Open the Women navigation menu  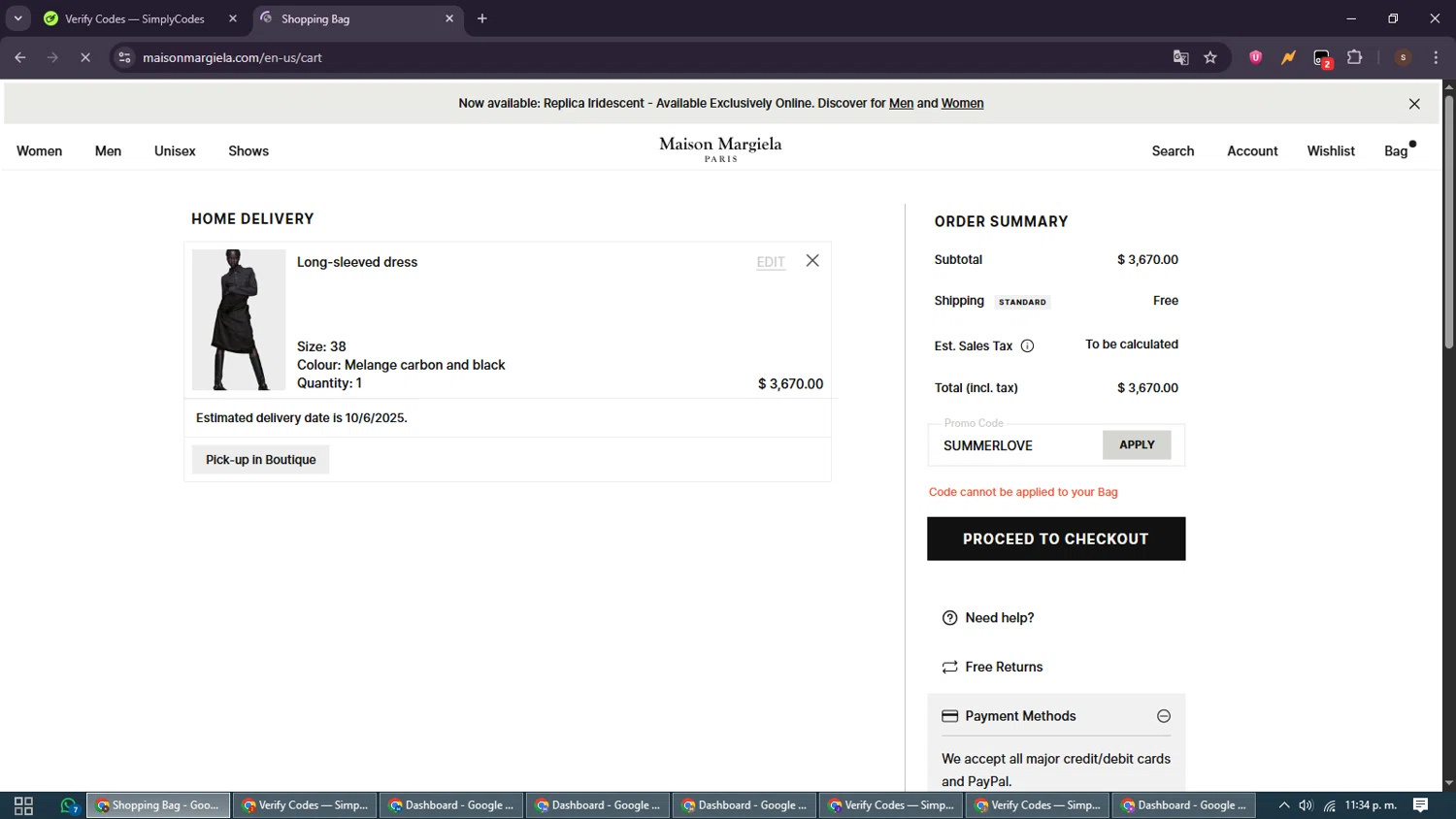pos(39,151)
